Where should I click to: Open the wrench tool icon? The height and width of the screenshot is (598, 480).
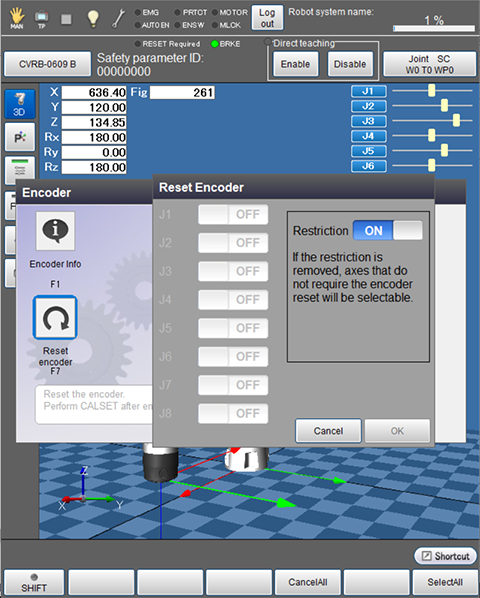(x=119, y=18)
